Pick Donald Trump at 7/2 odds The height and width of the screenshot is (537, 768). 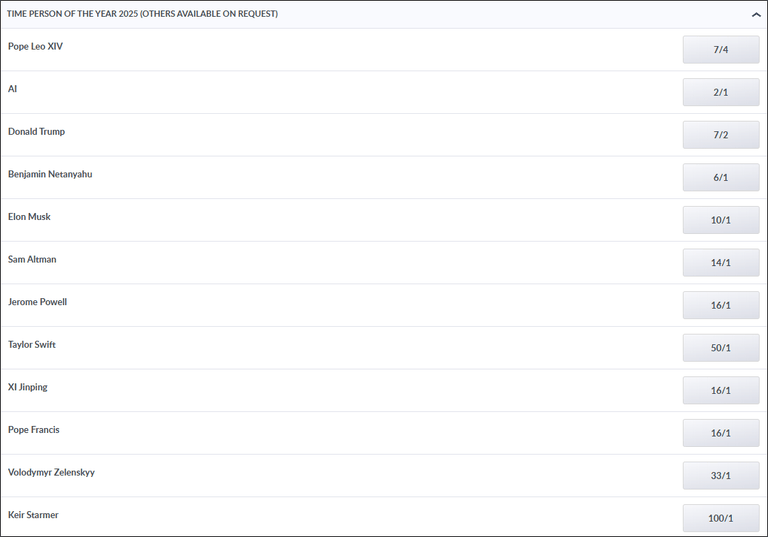tap(721, 135)
